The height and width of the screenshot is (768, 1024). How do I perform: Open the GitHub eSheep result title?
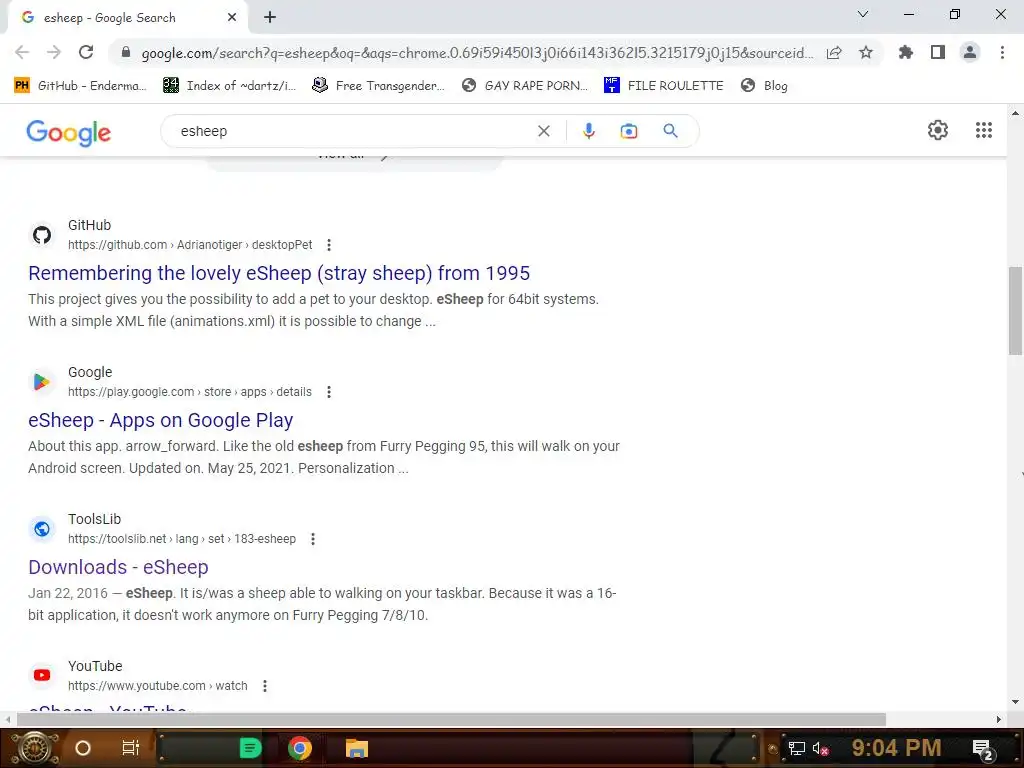coord(279,273)
